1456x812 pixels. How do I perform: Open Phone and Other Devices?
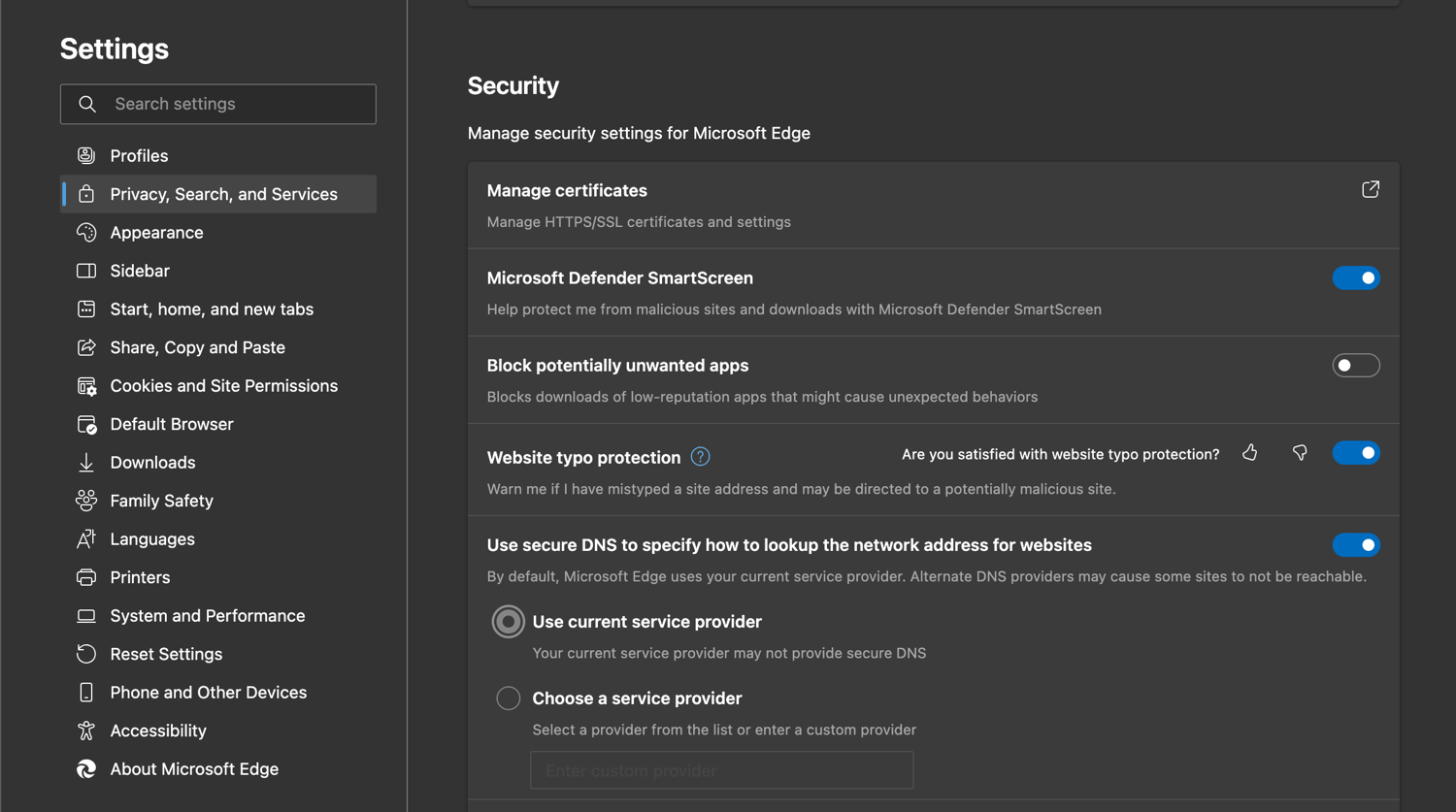coord(218,693)
